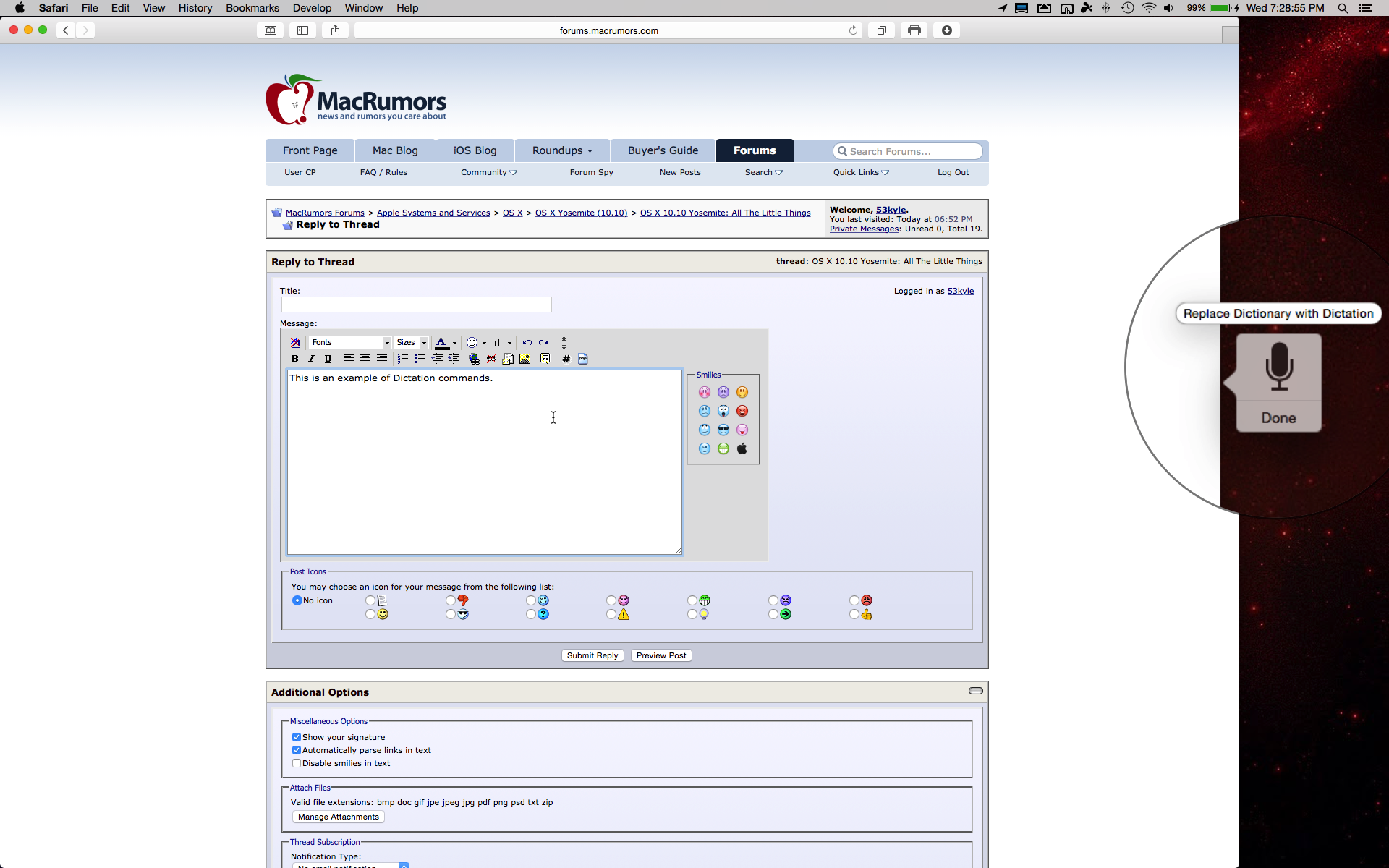Wrap selection in code tags (# icon)

[566, 359]
